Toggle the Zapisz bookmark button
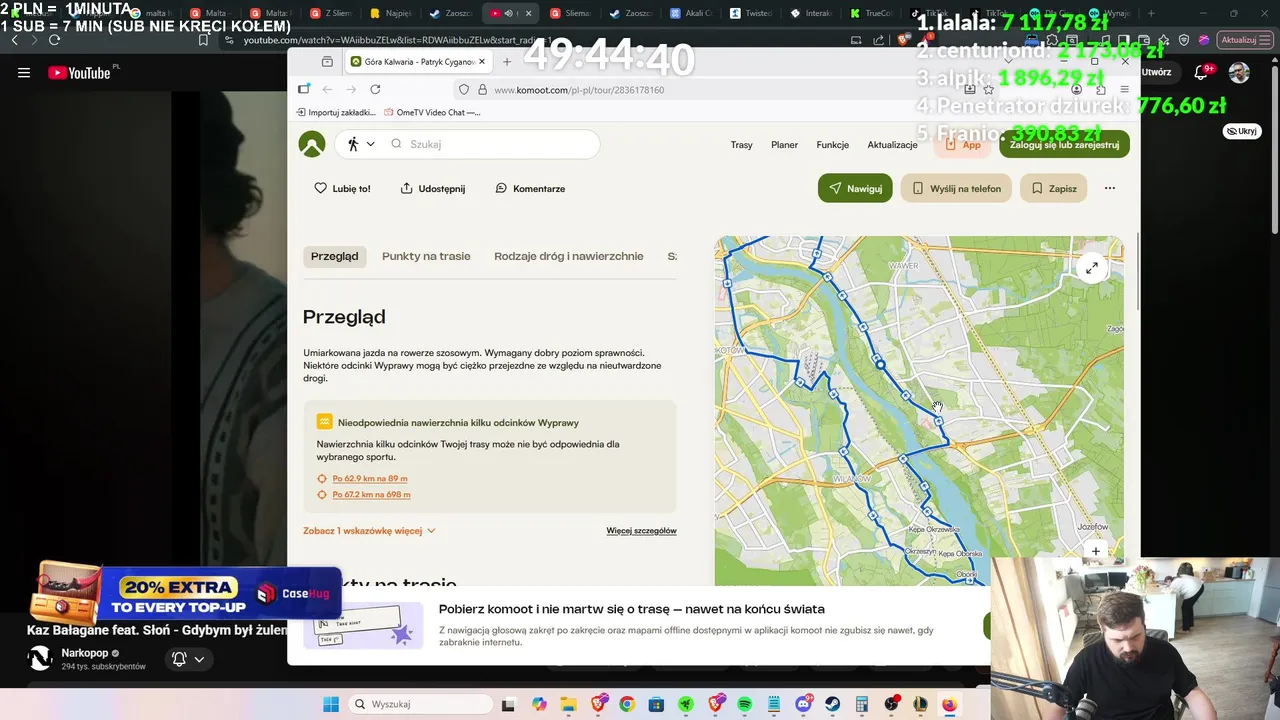The height and width of the screenshot is (720, 1280). [1054, 188]
